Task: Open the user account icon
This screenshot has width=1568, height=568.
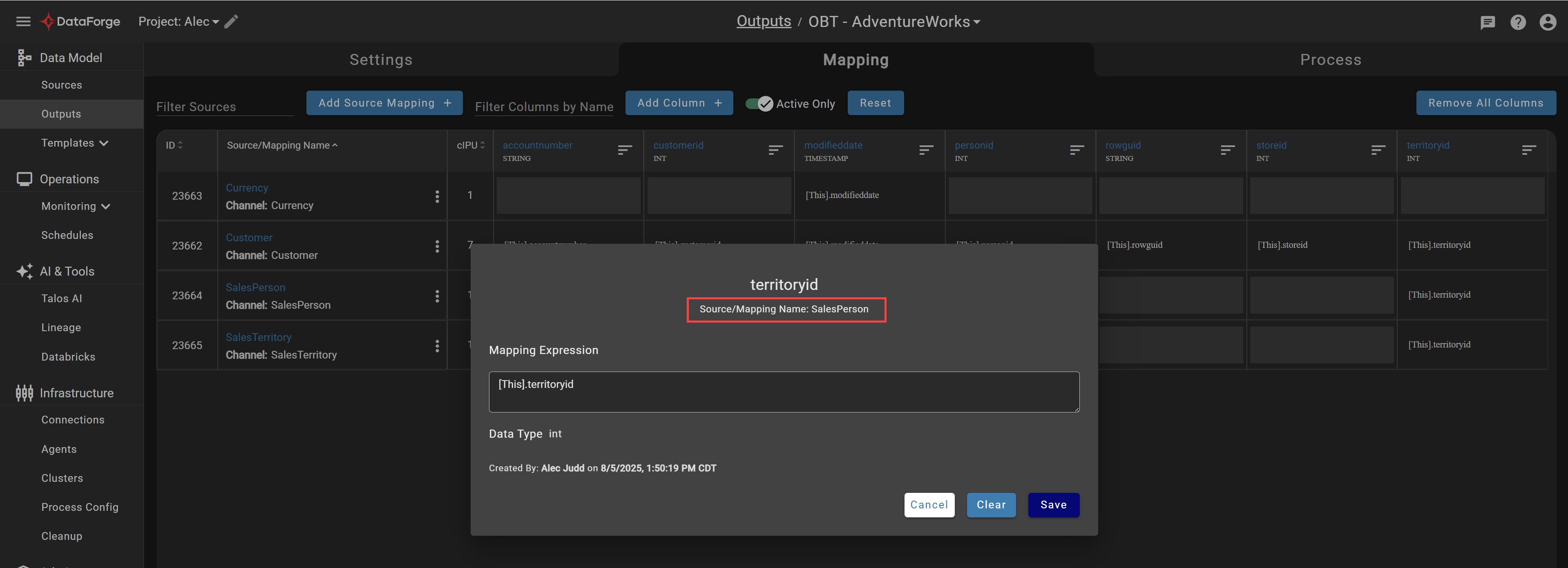Action: 1548,22
